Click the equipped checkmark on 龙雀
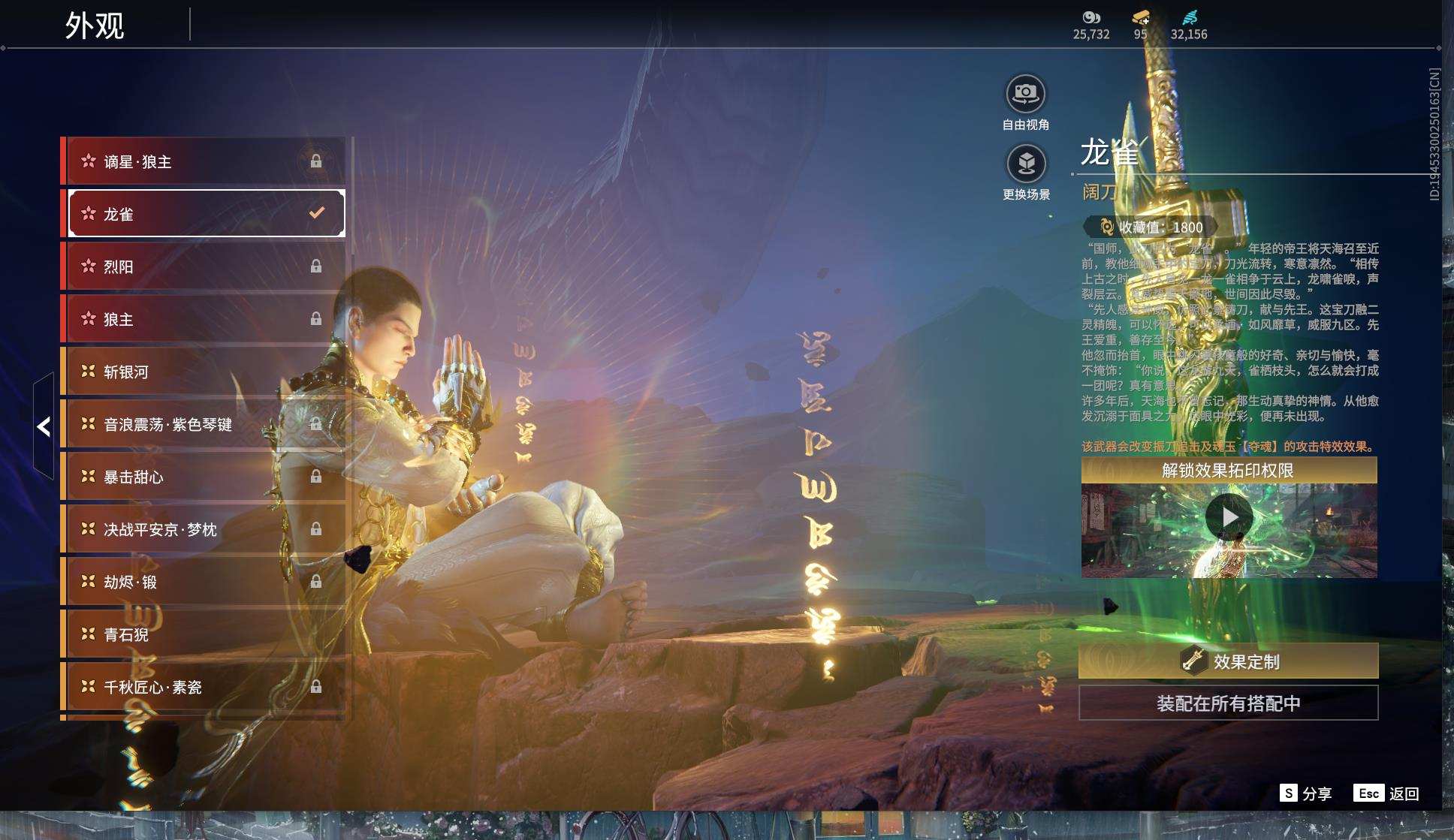 (x=317, y=213)
